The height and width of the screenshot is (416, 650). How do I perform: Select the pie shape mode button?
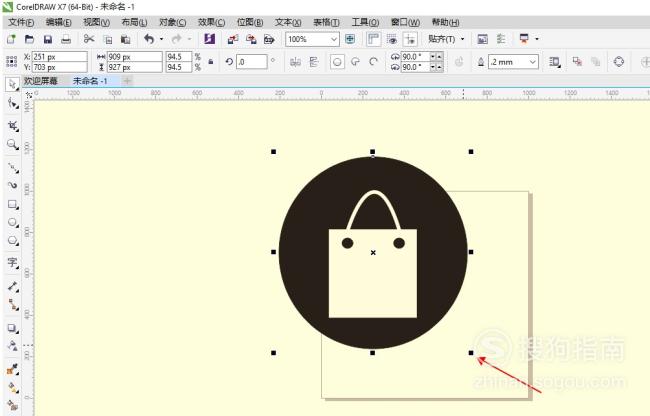(x=355, y=62)
